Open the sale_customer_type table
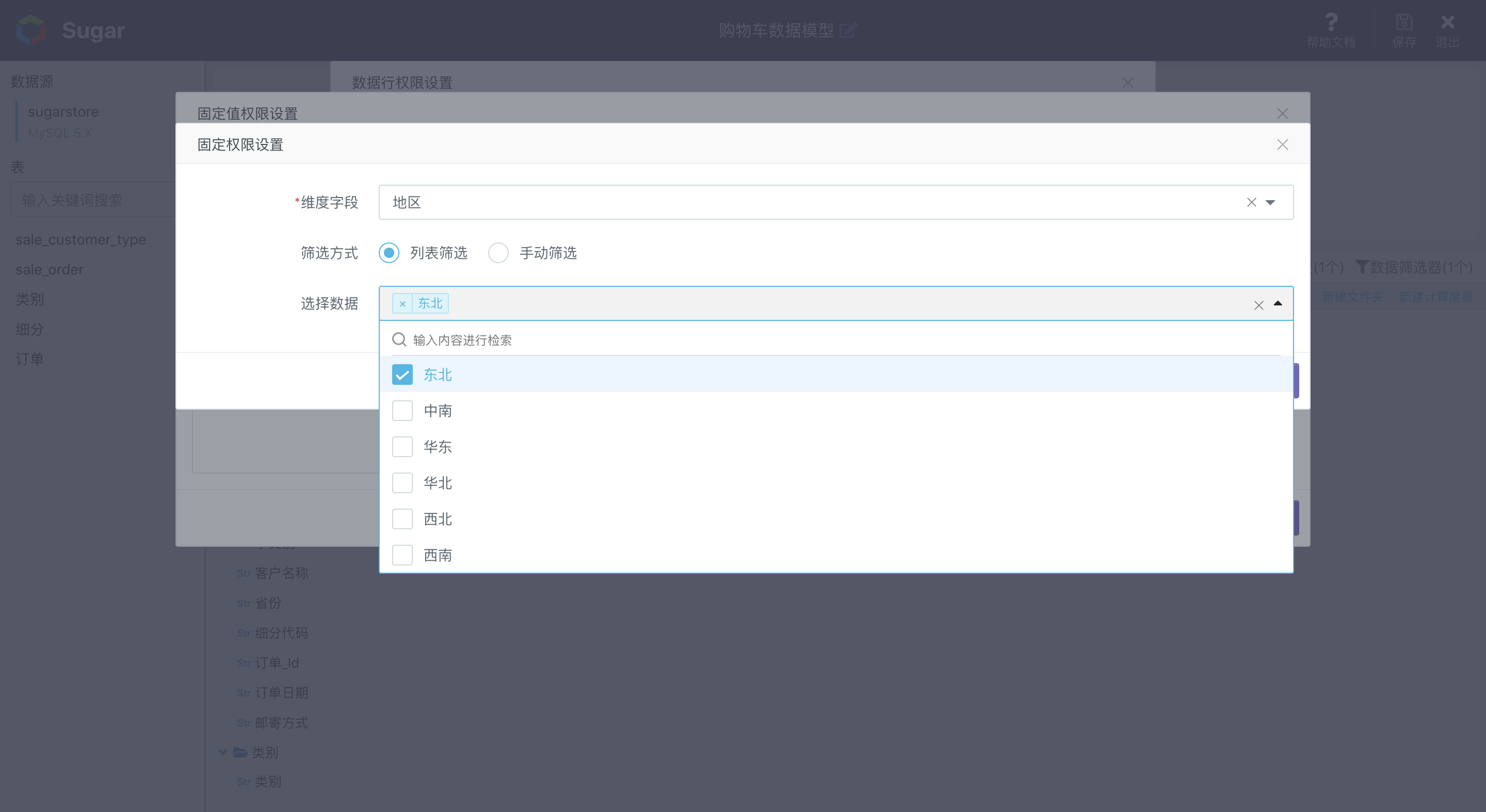Viewport: 1486px width, 812px height. coord(81,240)
